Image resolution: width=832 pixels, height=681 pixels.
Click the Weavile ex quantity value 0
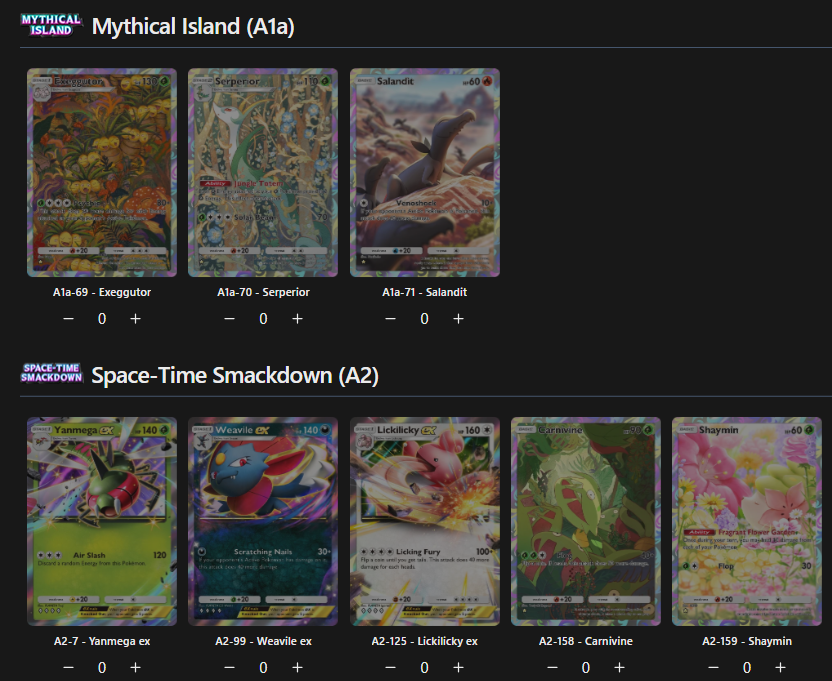point(263,667)
